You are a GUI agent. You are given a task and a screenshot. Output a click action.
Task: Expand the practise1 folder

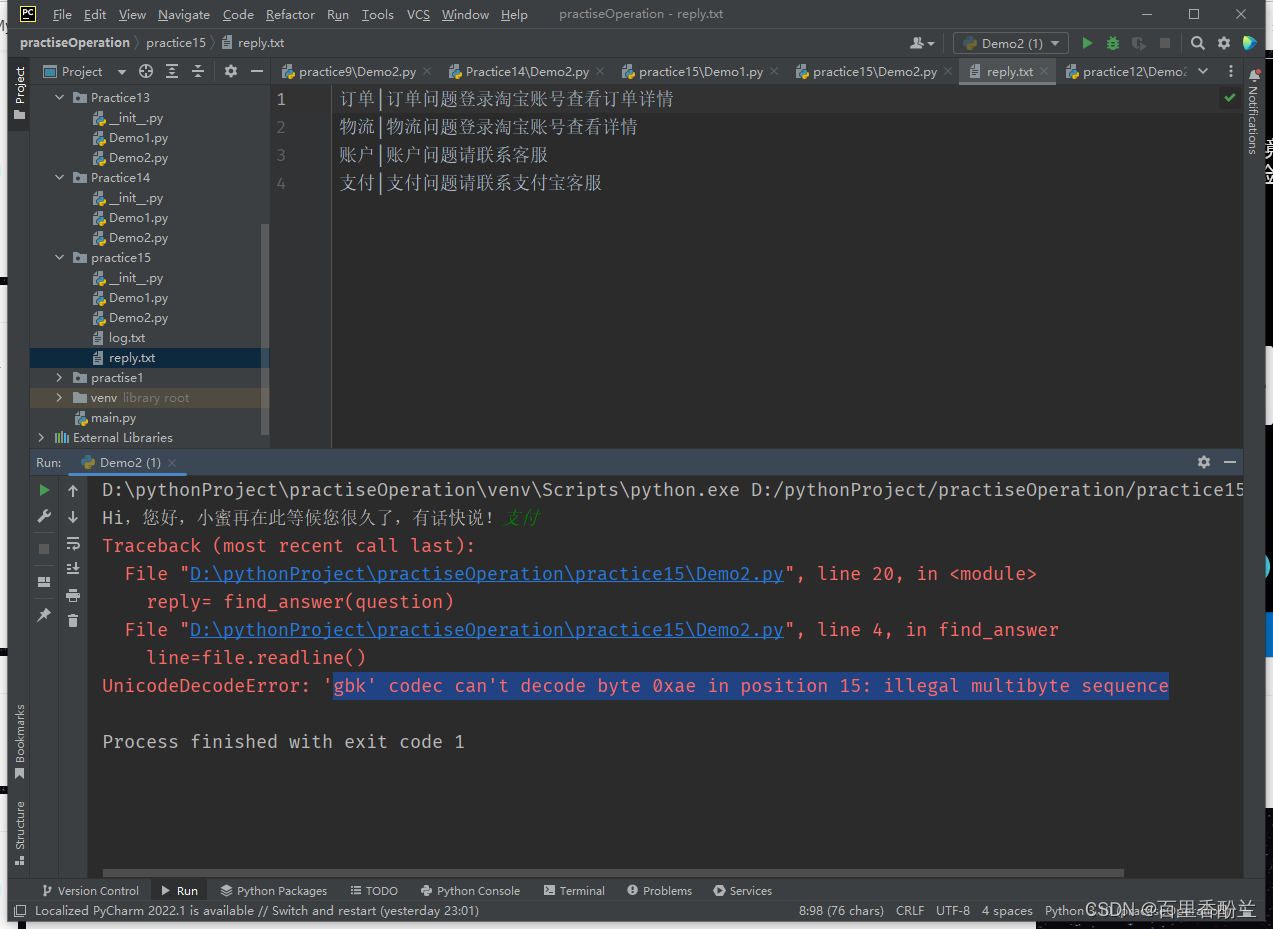pyautogui.click(x=59, y=377)
